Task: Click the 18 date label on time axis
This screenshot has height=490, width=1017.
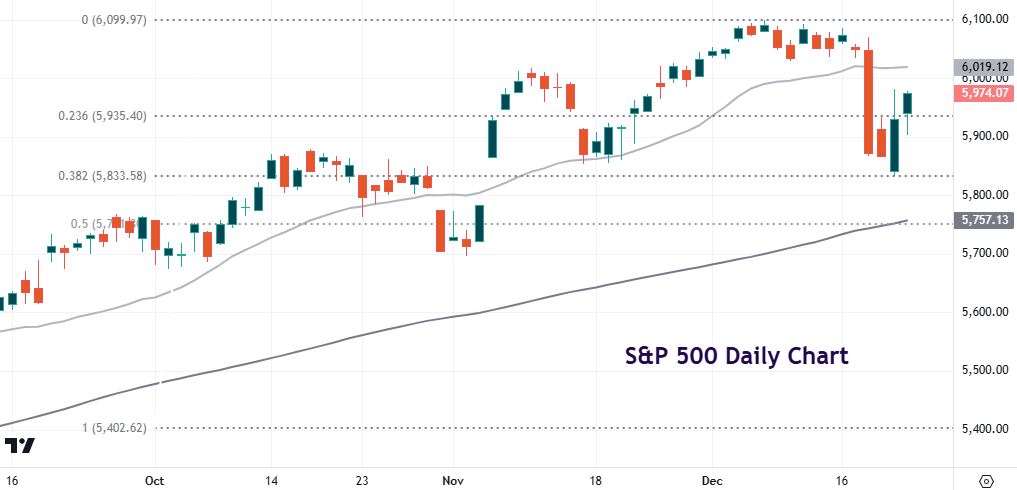Action: click(x=595, y=479)
